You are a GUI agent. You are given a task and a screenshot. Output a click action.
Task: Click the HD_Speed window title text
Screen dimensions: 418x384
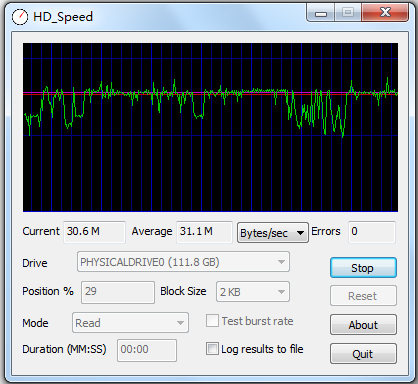pyautogui.click(x=63, y=17)
